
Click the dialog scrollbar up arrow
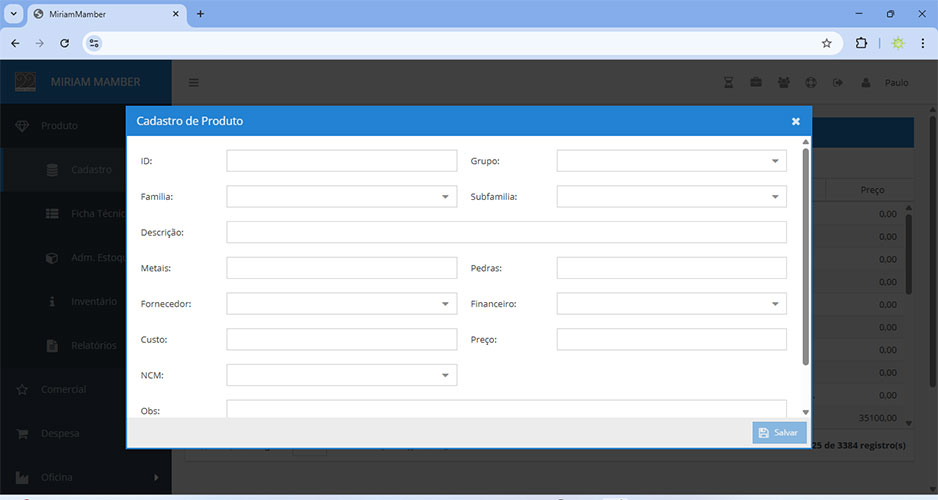[805, 142]
